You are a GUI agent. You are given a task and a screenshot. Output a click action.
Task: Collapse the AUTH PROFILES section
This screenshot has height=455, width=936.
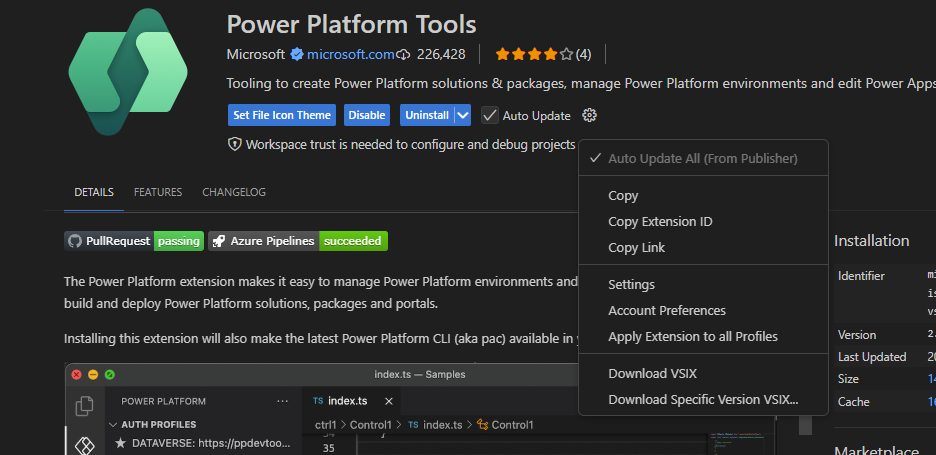(113, 425)
